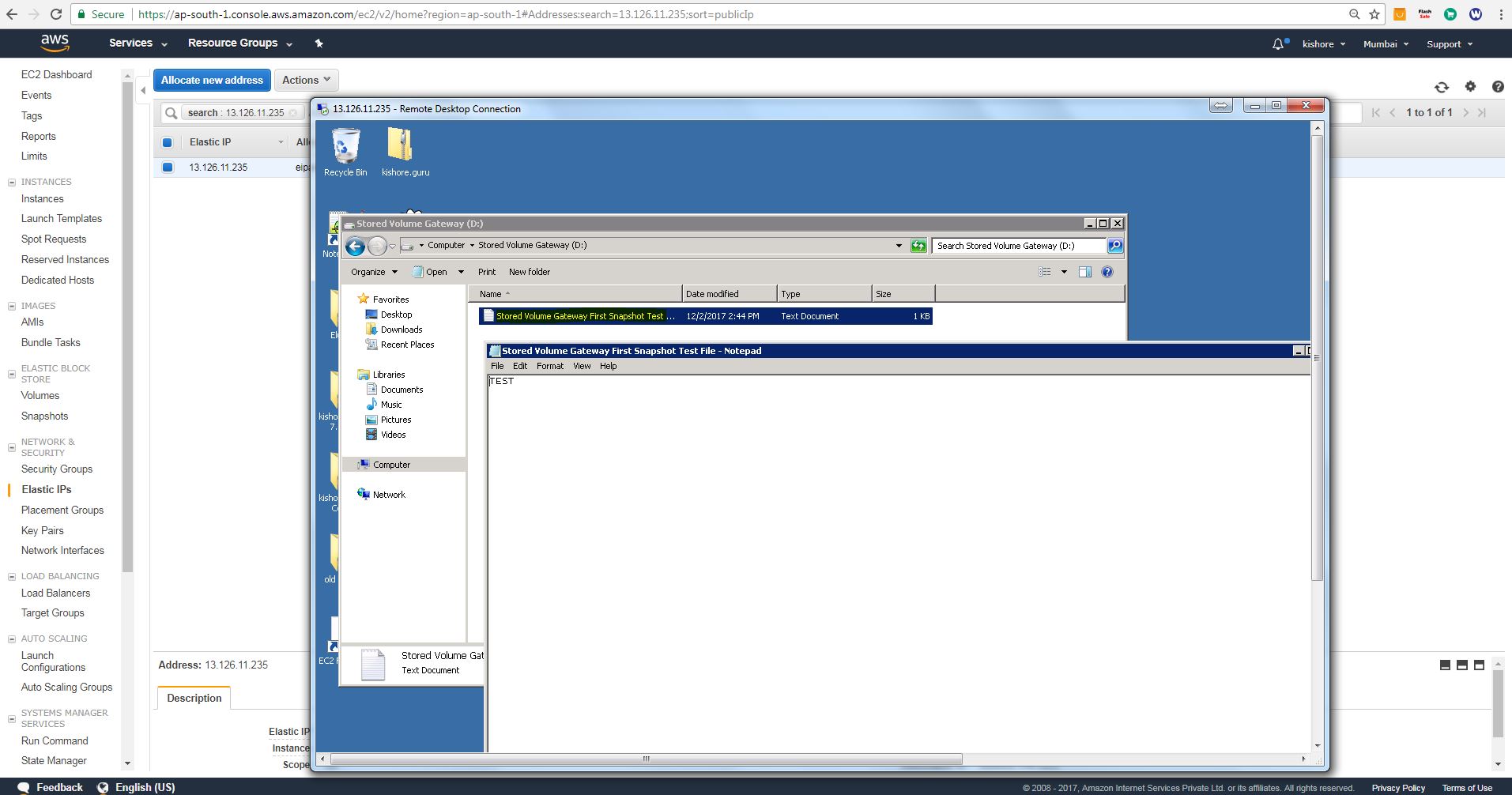
Task: Expand the Actions dropdown button
Action: tap(306, 80)
